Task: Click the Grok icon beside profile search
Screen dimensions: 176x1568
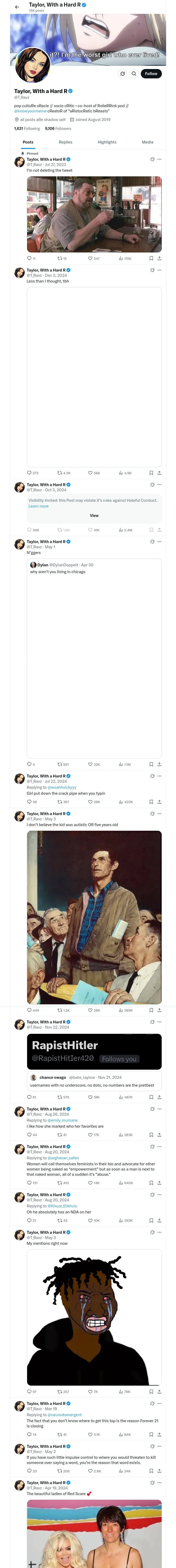Action: click(x=122, y=74)
